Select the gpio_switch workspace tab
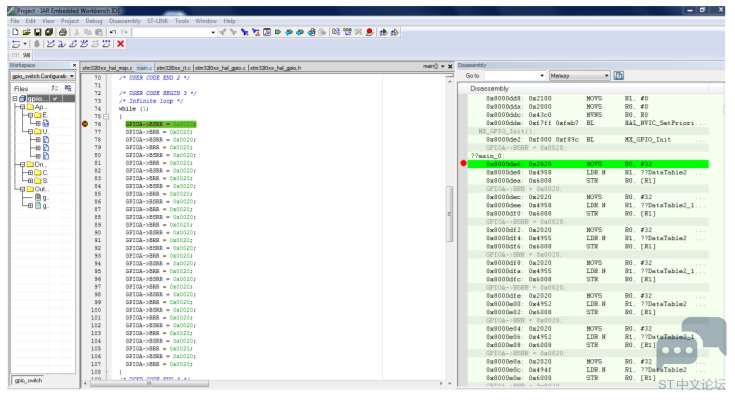The height and width of the screenshot is (400, 735). [28, 380]
